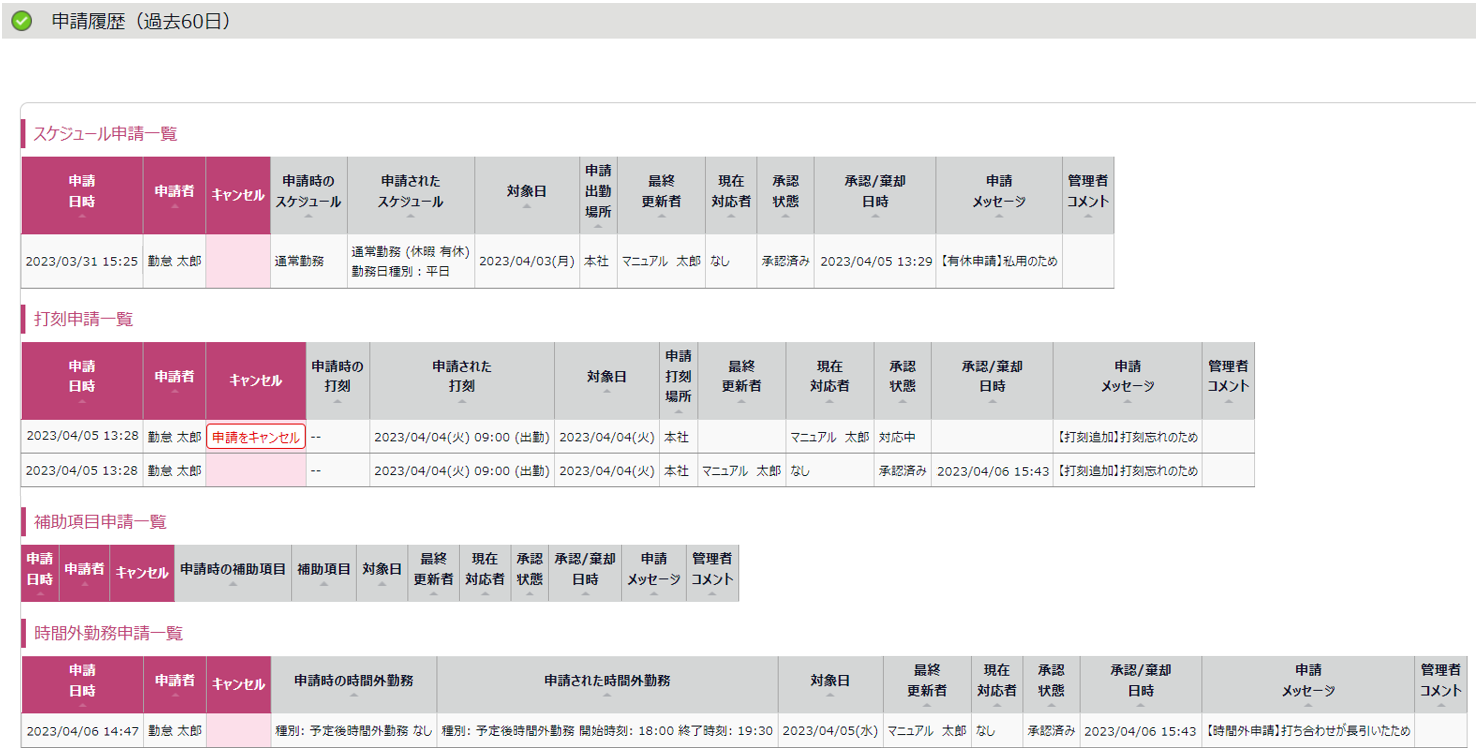This screenshot has height=748, width=1476.
Task: Sort 打刻申請一覧 by 申請日時 header
Action: tap(82, 381)
